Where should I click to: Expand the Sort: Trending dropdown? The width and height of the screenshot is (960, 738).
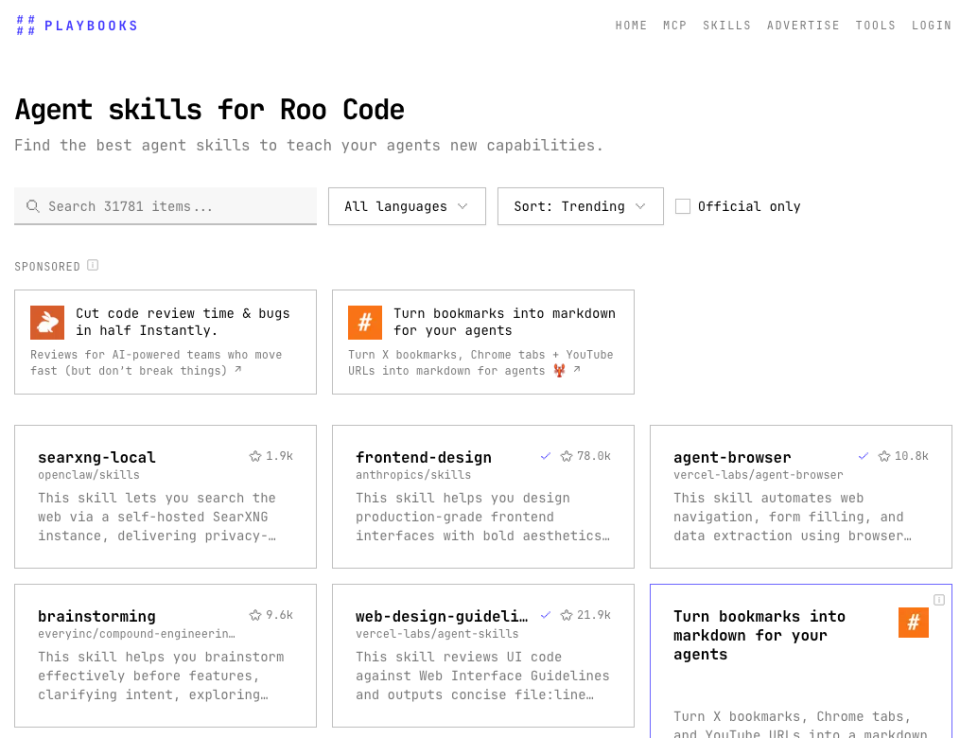point(580,206)
